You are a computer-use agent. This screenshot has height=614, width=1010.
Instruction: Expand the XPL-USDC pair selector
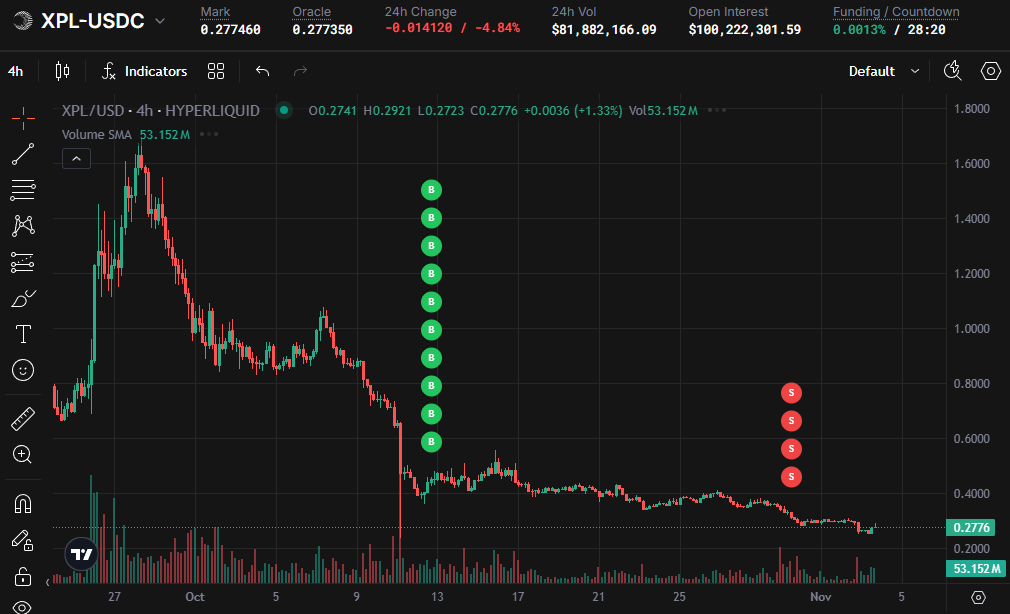[x=160, y=21]
